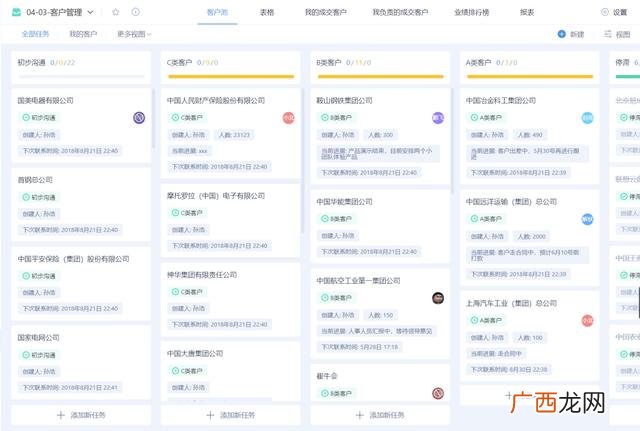The height and width of the screenshot is (431, 640).
Task: Open the 业绩排行榜 tab
Action: [x=471, y=13]
